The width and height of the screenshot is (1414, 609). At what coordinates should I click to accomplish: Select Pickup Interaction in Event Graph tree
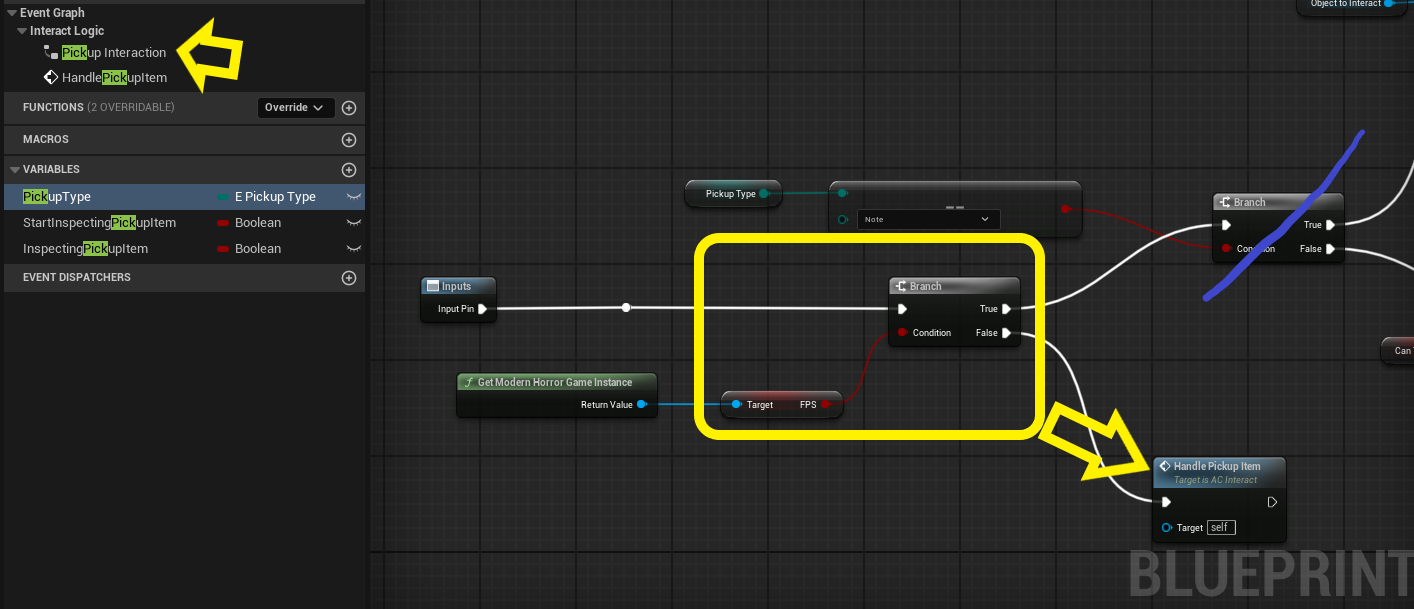click(x=113, y=53)
